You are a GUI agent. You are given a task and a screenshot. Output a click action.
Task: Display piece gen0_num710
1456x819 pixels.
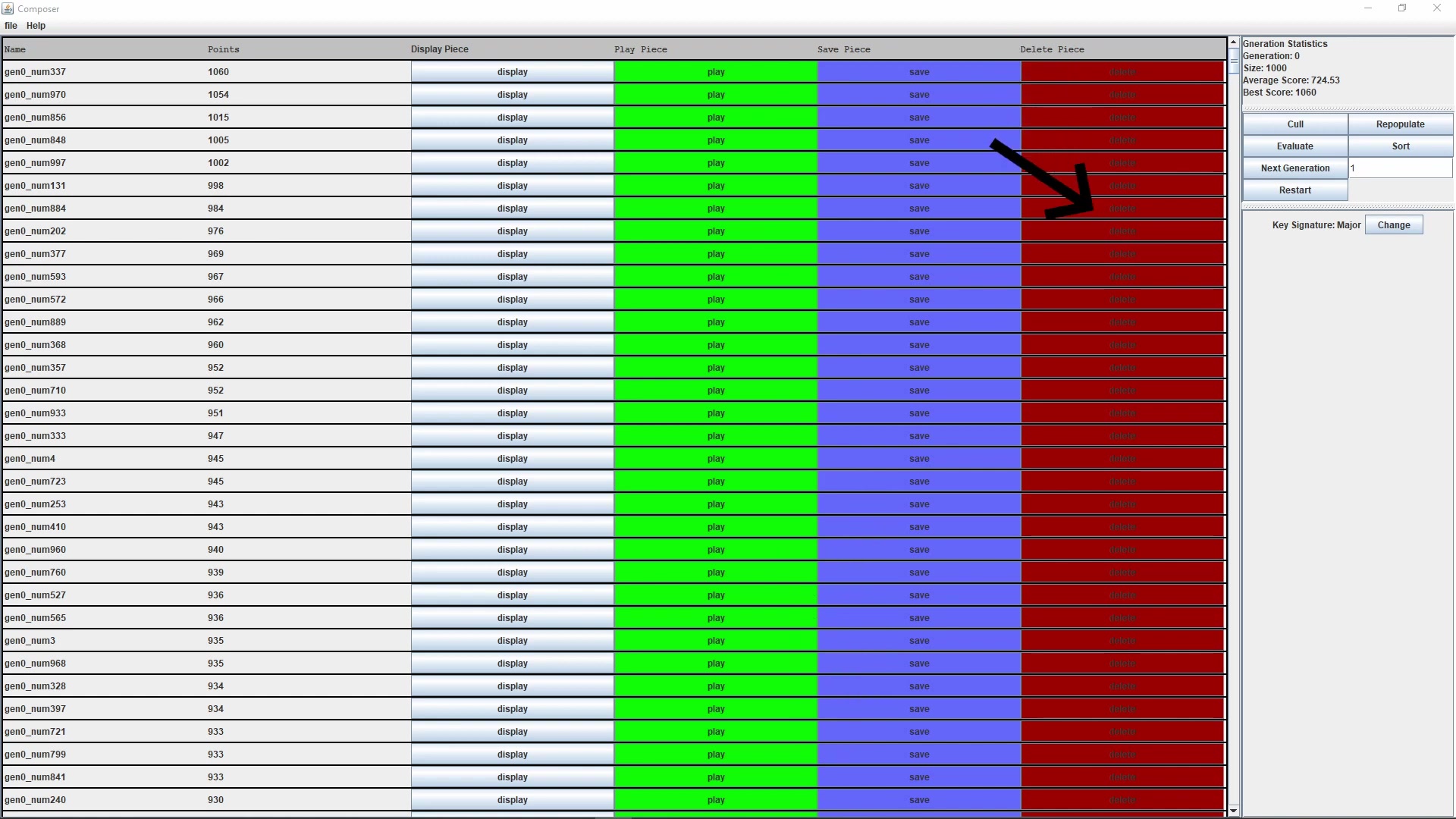coord(513,391)
